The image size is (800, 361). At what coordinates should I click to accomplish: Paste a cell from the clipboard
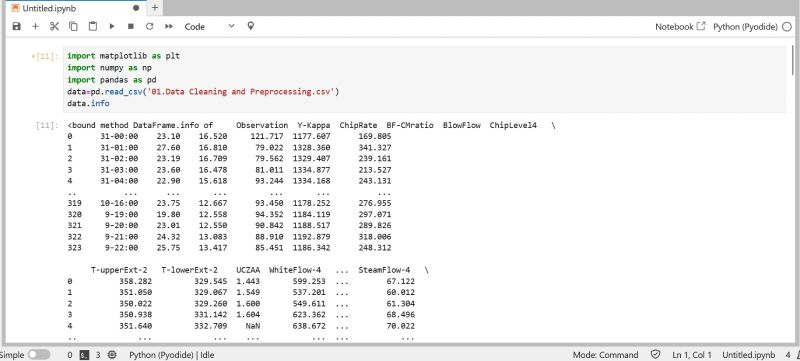92,27
